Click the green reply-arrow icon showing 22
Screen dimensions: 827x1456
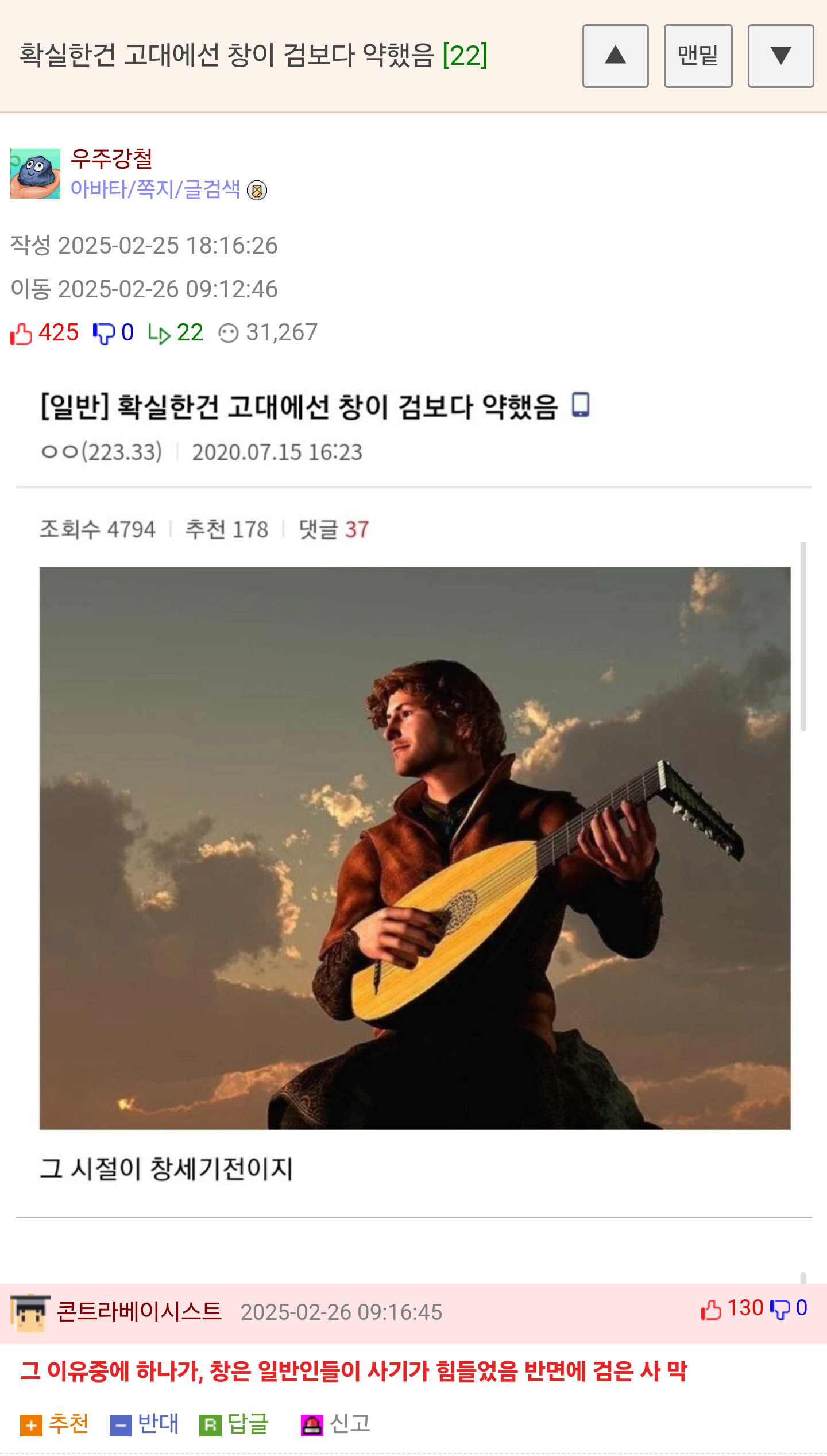coord(159,334)
